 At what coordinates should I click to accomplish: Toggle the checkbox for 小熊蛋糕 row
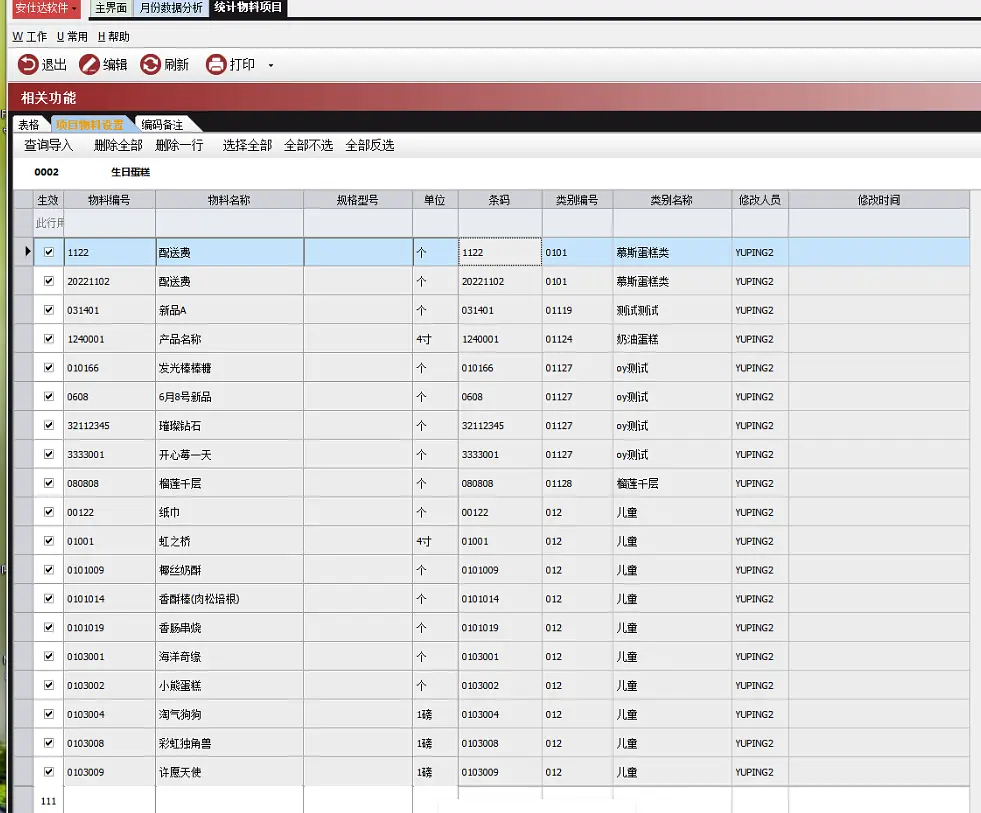(49, 685)
